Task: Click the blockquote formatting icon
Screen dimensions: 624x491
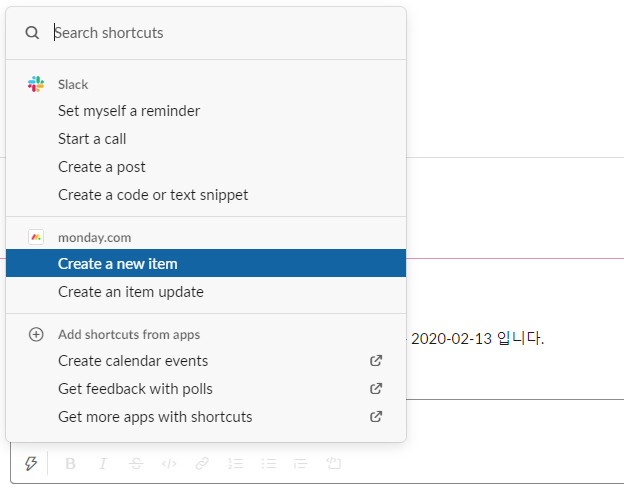Action: pyautogui.click(x=300, y=463)
